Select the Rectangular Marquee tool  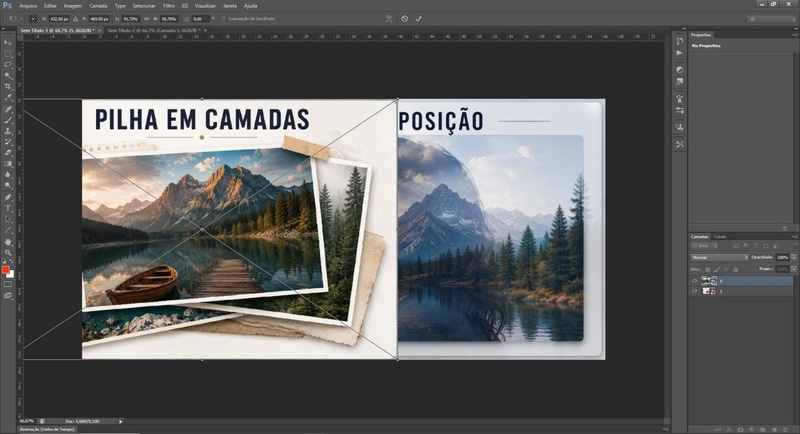pos(8,54)
